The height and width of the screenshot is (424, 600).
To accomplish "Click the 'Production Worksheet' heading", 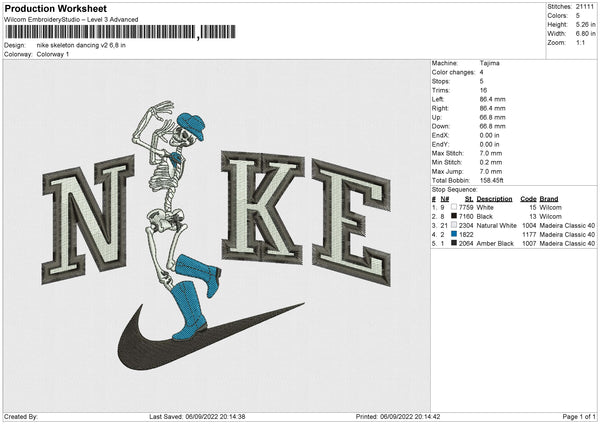I will coord(55,8).
